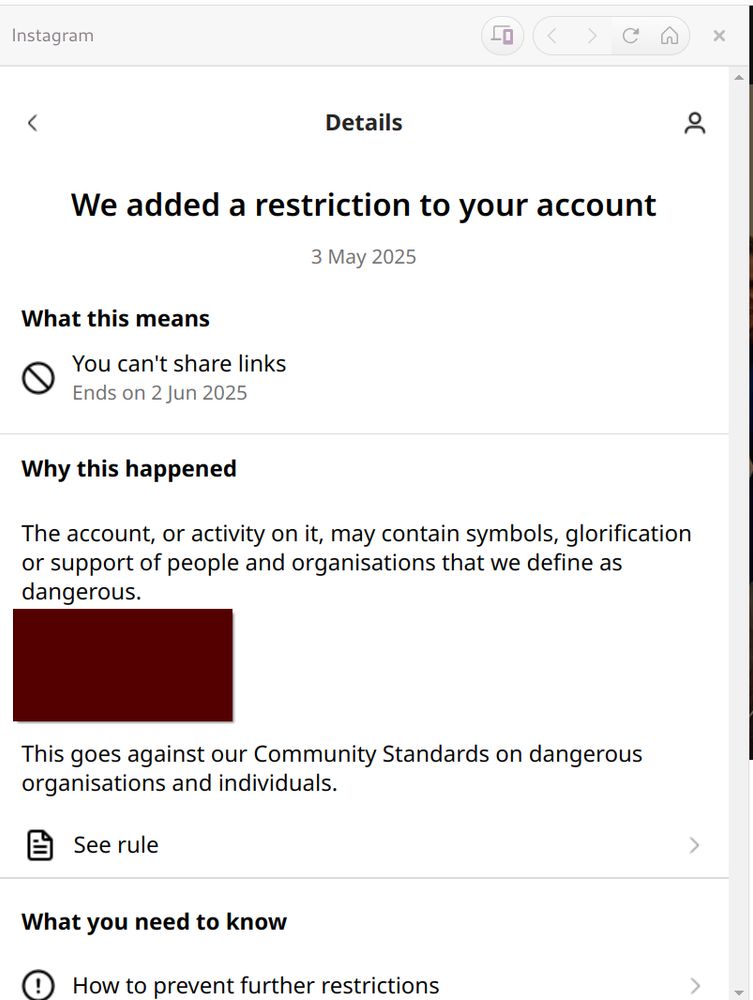The height and width of the screenshot is (1000, 753).
Task: Click the redacted dark red image
Action: (122, 664)
